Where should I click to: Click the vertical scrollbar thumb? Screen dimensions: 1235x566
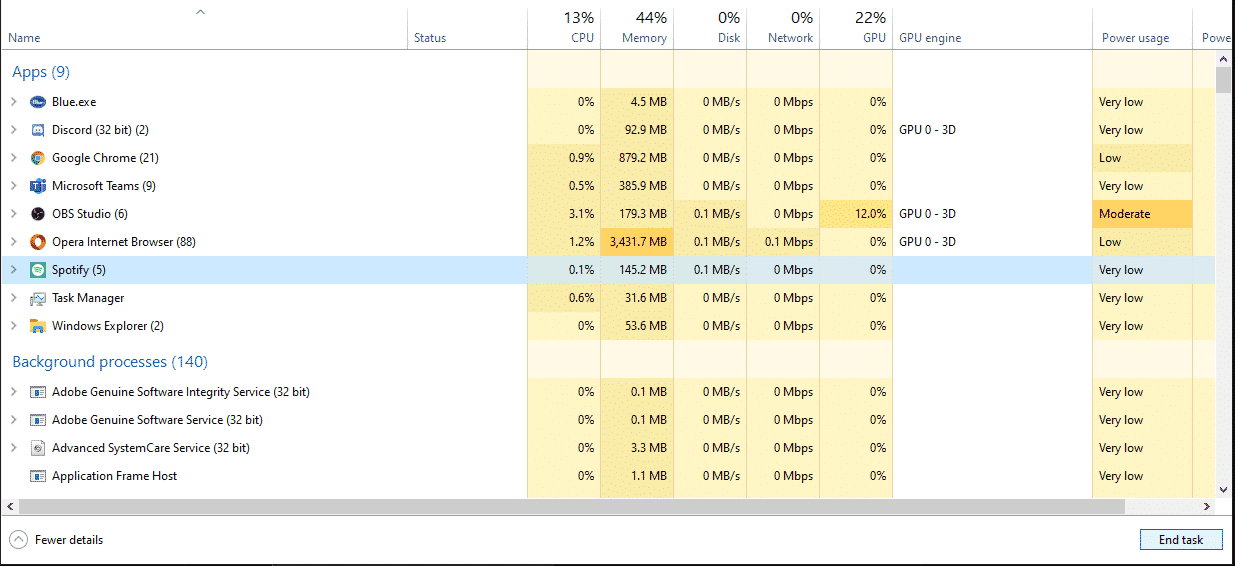point(1223,80)
